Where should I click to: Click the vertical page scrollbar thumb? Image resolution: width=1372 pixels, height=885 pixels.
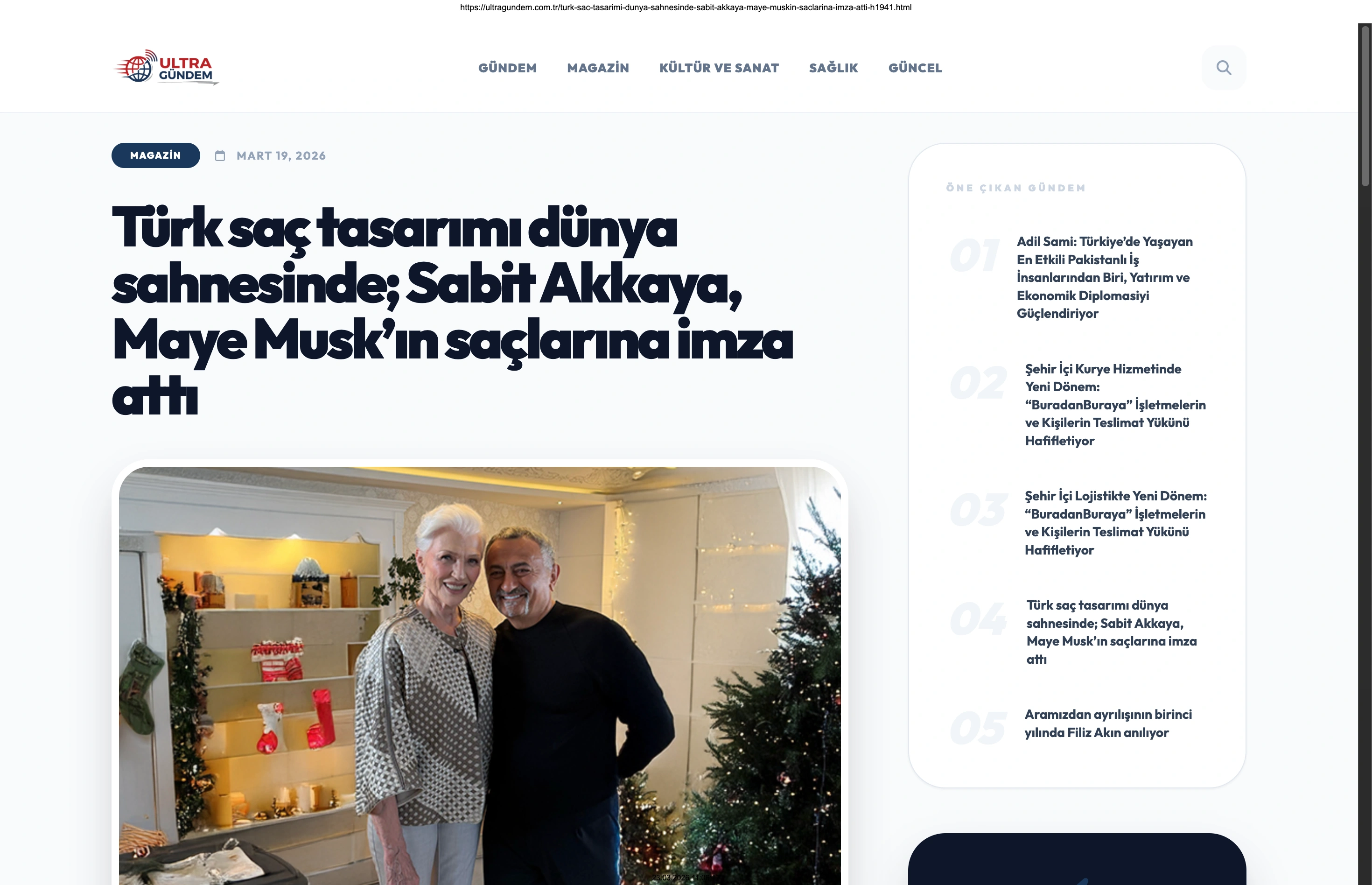click(x=1365, y=105)
